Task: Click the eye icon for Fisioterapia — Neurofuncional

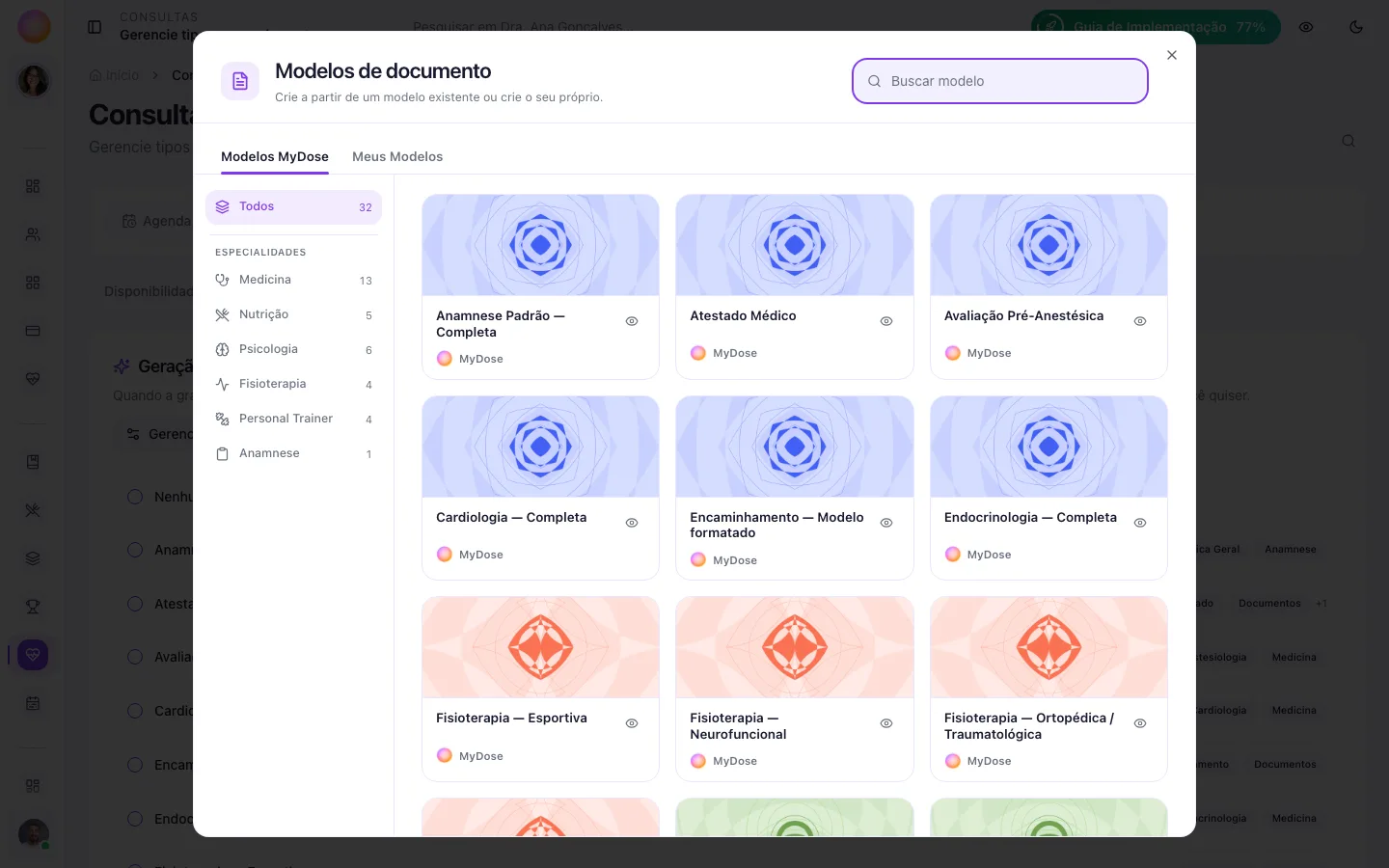Action: pyautogui.click(x=886, y=723)
